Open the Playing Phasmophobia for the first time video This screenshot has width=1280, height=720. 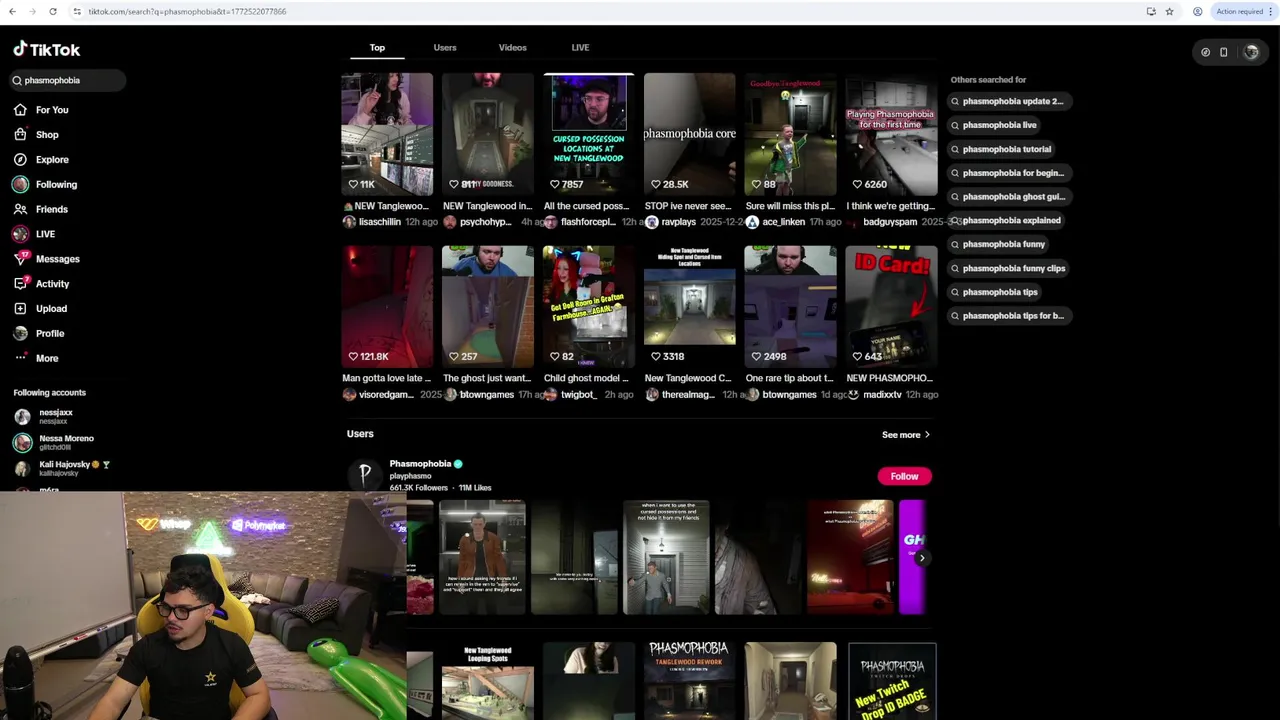pos(892,134)
